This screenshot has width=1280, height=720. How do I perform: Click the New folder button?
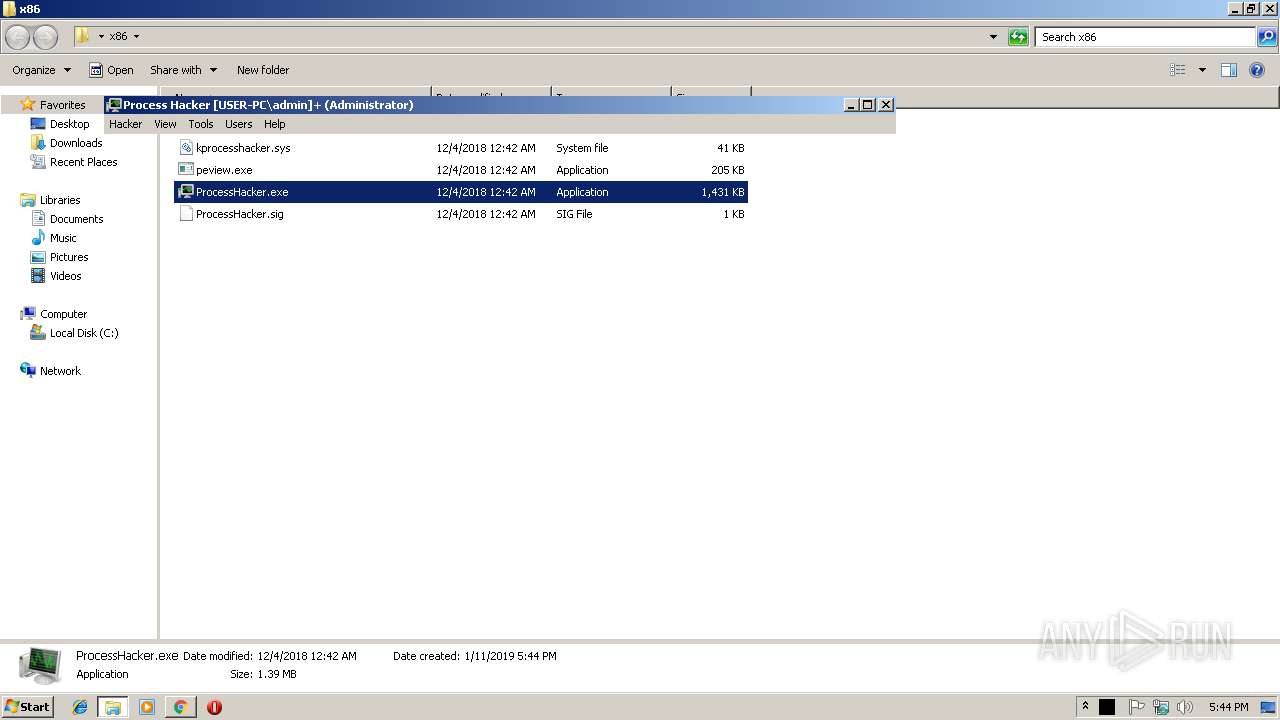pyautogui.click(x=263, y=70)
